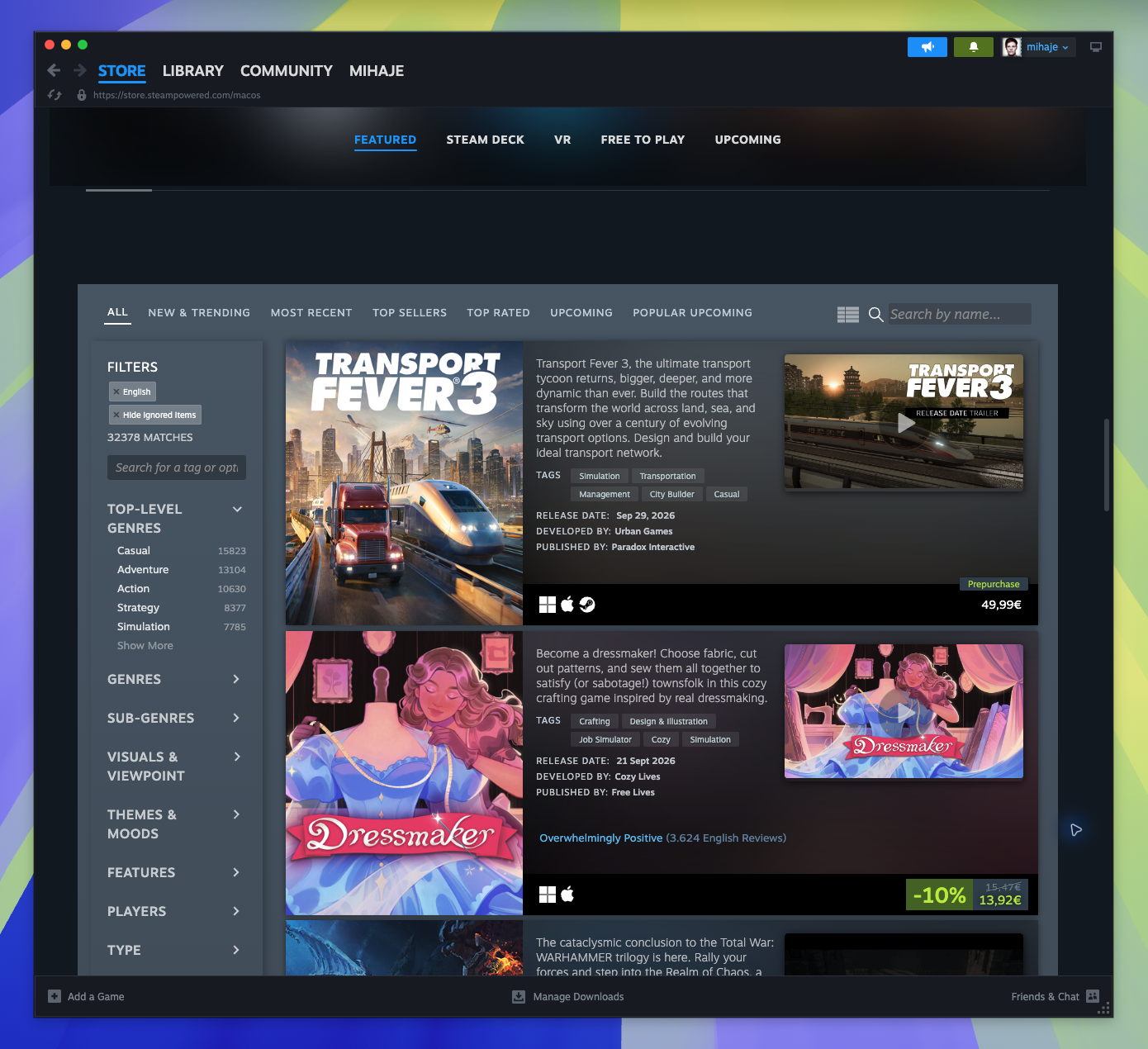The width and height of the screenshot is (1148, 1049).
Task: Click the Dressmaker video thumbnail
Action: point(904,711)
